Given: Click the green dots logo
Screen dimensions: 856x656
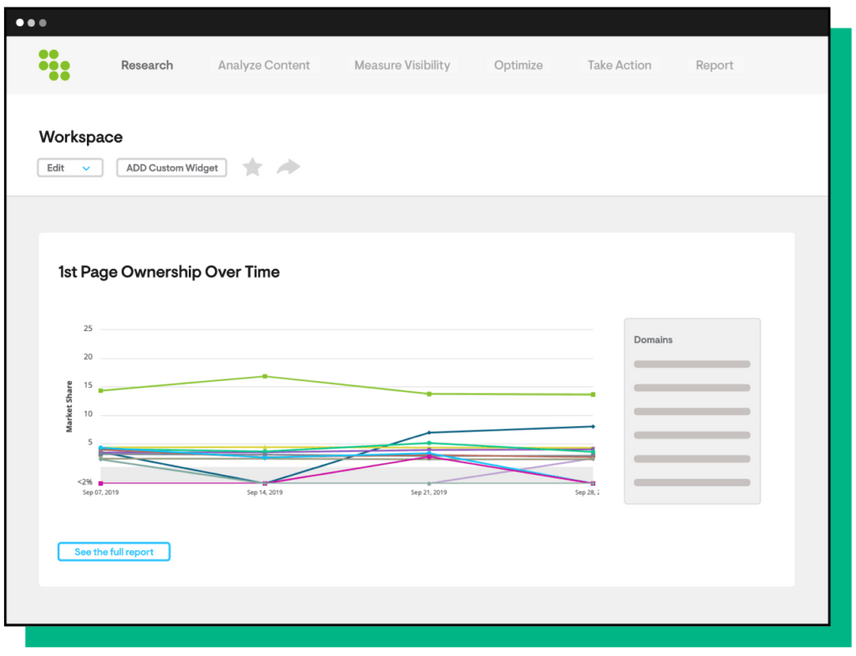Looking at the screenshot, I should tap(54, 65).
